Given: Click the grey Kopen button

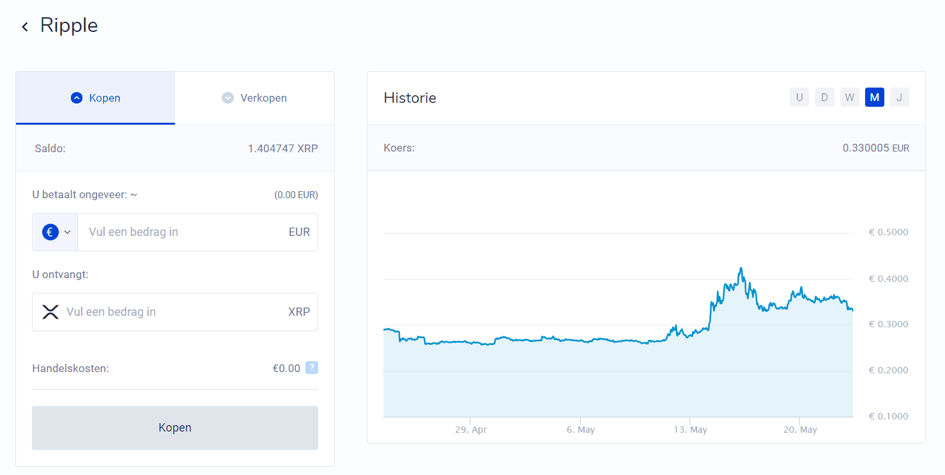Looking at the screenshot, I should [x=175, y=427].
